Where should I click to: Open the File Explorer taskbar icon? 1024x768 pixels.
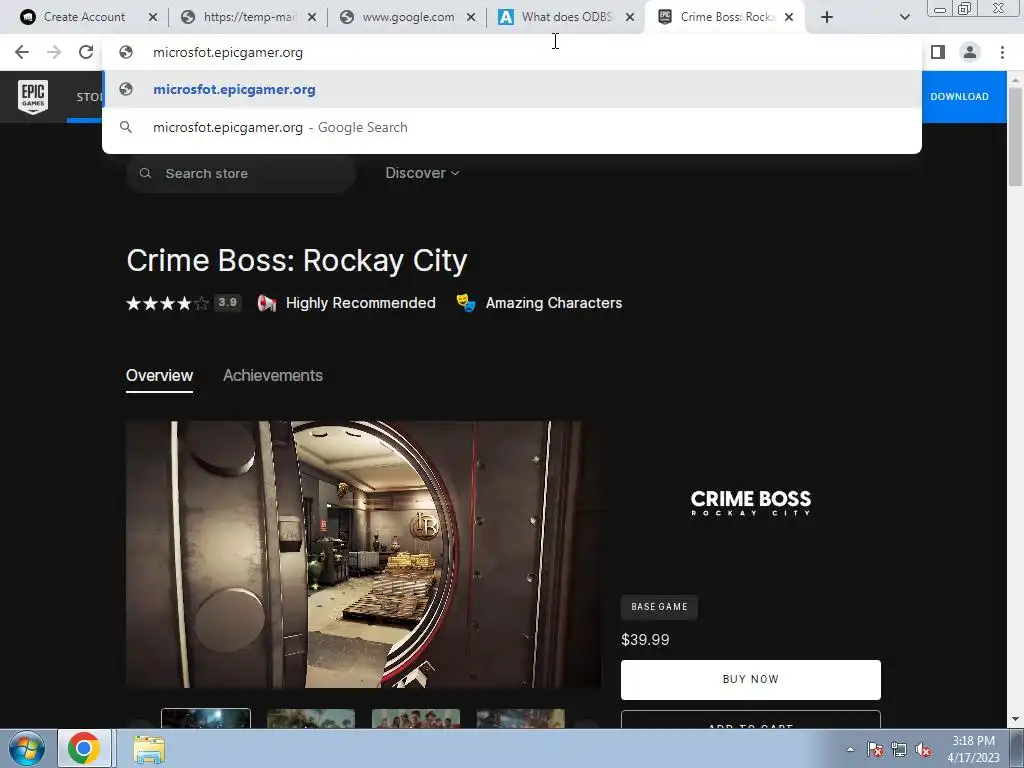pyautogui.click(x=149, y=748)
